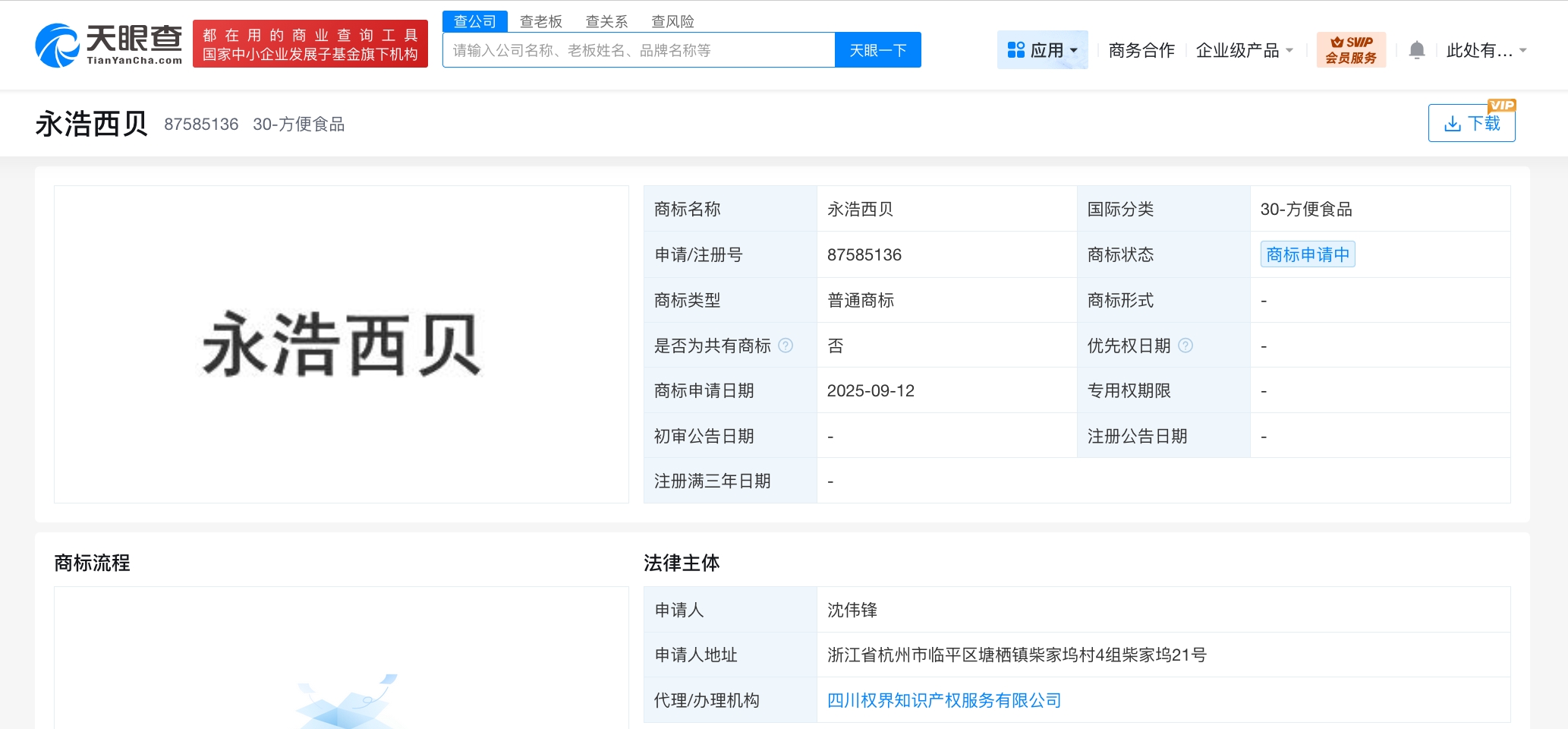Open the SVIP member service badge
The width and height of the screenshot is (1568, 729).
(x=1351, y=50)
